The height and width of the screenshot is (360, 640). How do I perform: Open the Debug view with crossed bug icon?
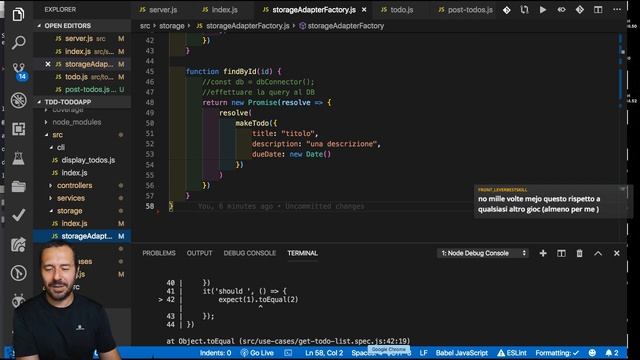(18, 100)
